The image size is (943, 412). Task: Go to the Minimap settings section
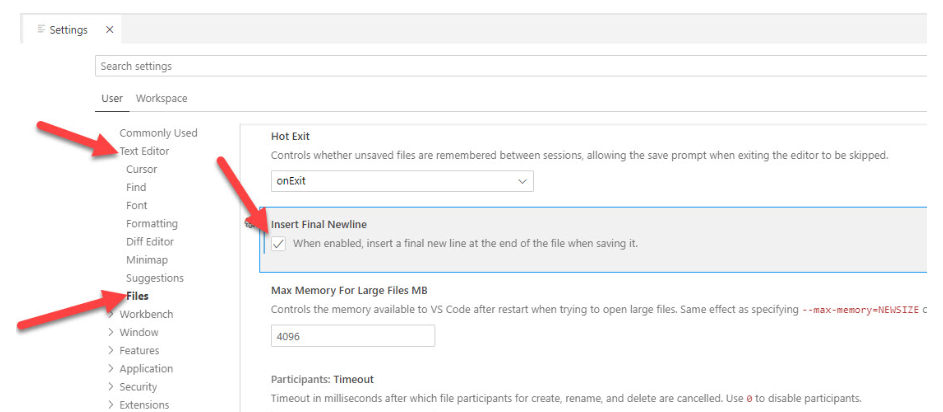click(x=147, y=260)
